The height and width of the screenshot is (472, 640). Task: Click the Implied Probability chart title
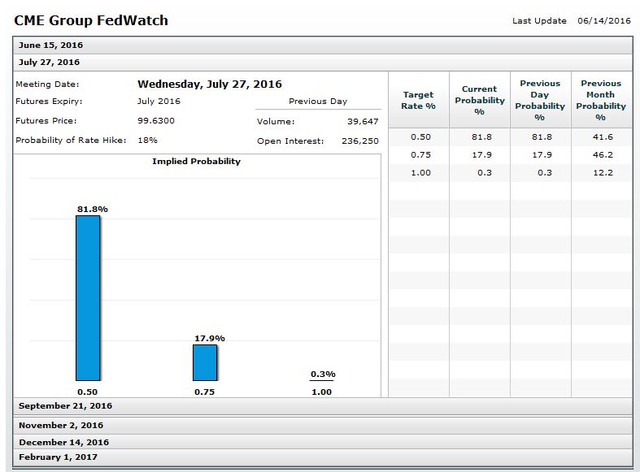(196, 162)
